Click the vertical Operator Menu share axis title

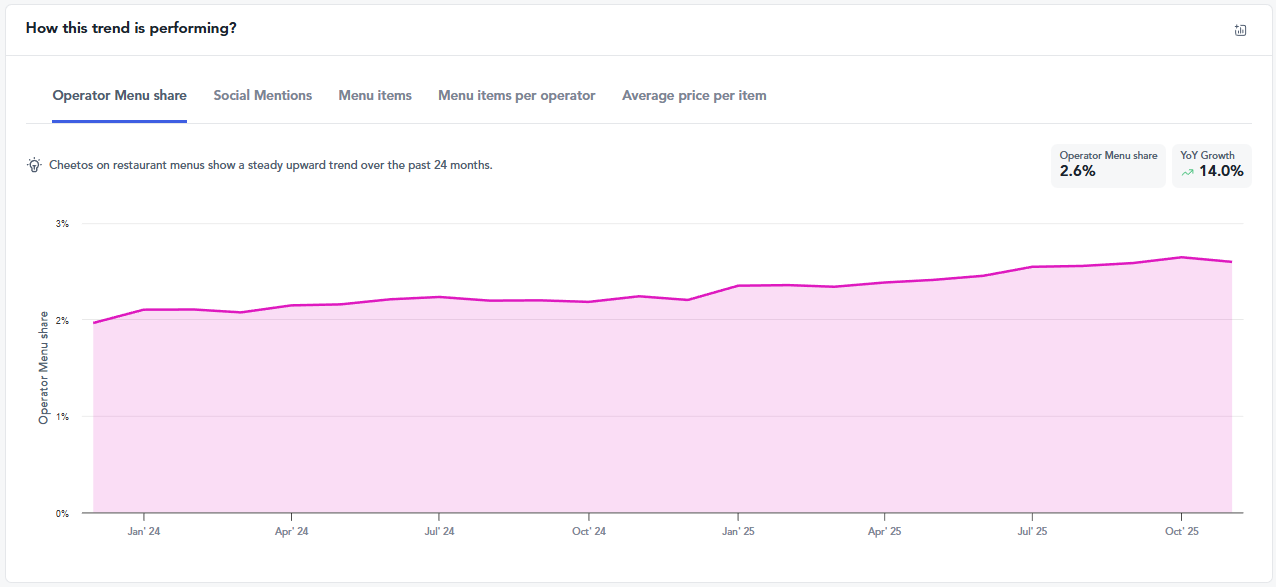[x=43, y=367]
